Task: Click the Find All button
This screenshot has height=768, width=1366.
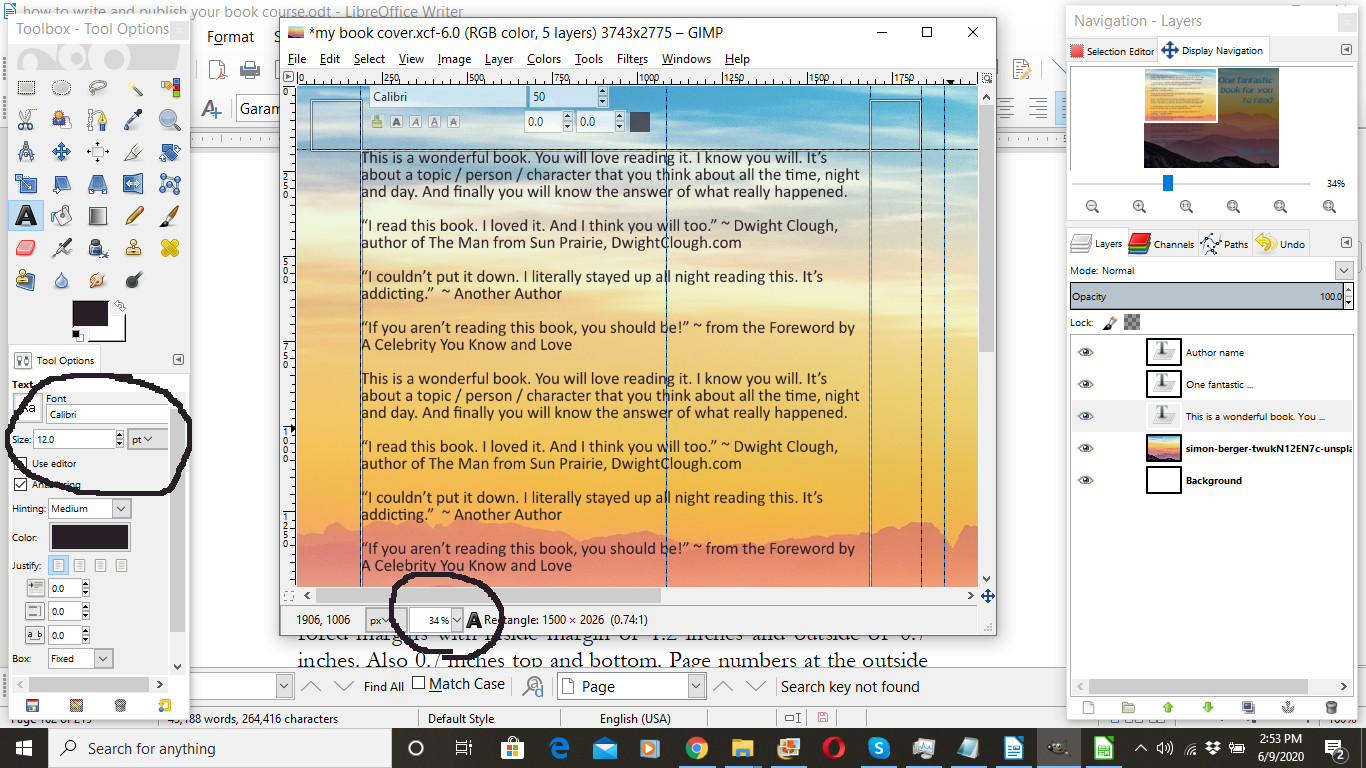Action: pyautogui.click(x=383, y=686)
